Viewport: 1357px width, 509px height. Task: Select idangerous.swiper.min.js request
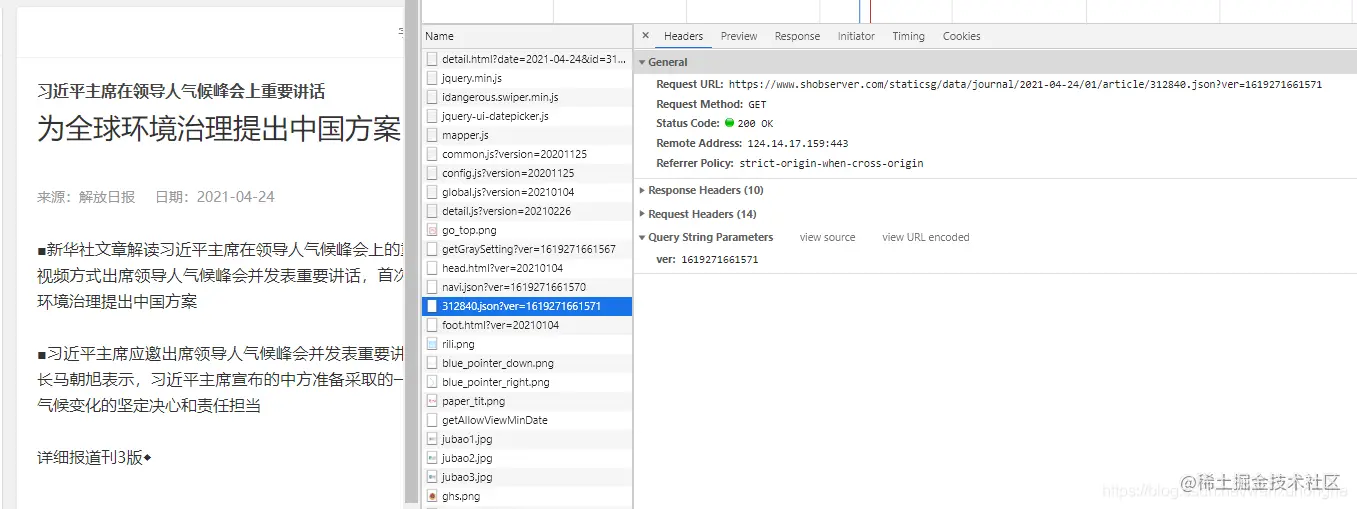point(527,97)
